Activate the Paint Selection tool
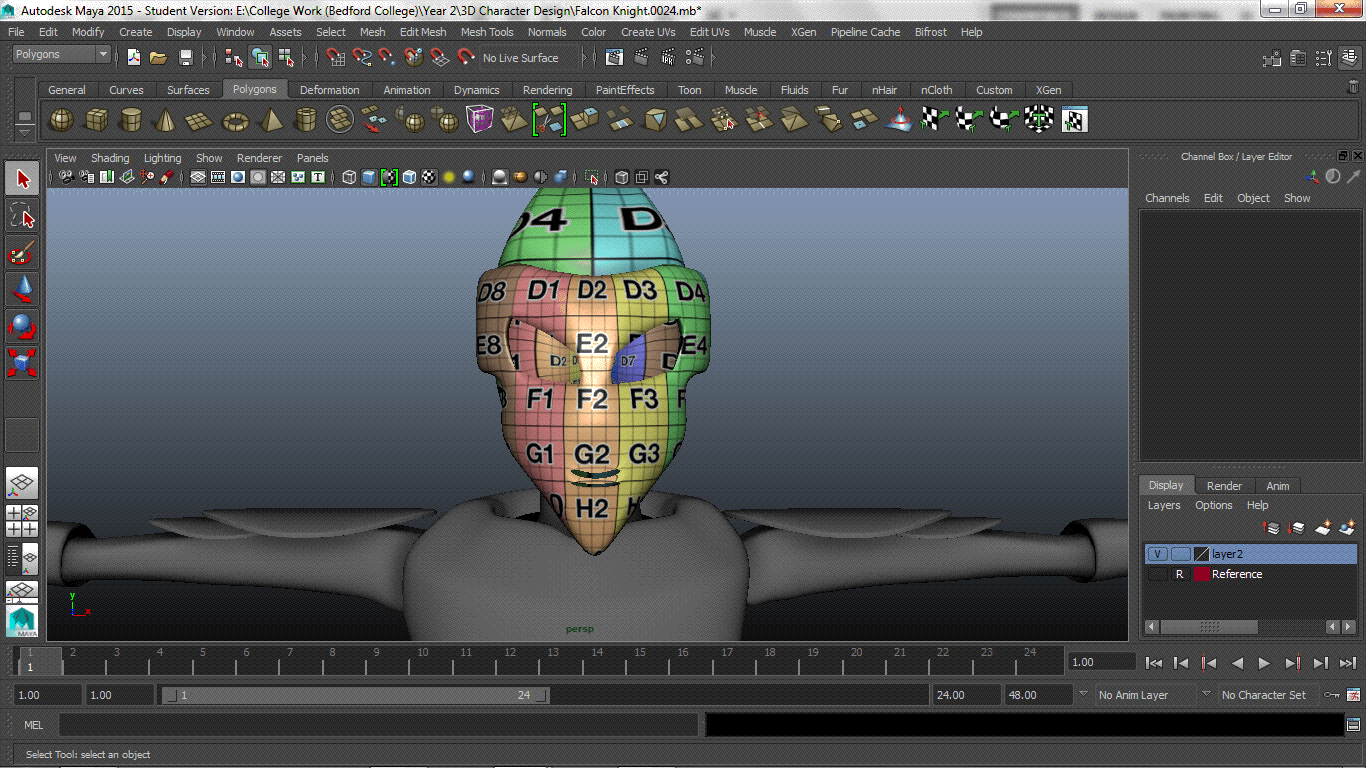The width and height of the screenshot is (1366, 768). (x=22, y=252)
